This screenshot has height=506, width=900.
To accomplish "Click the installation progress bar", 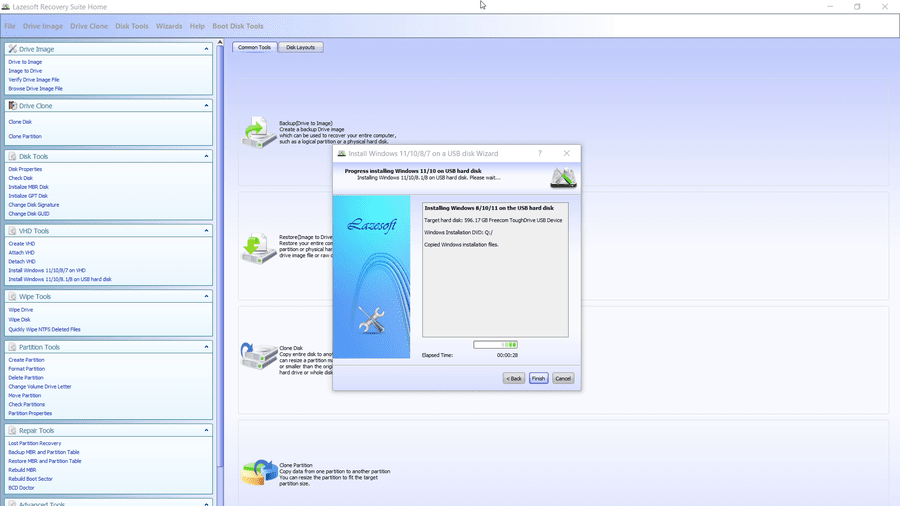I will tap(496, 345).
